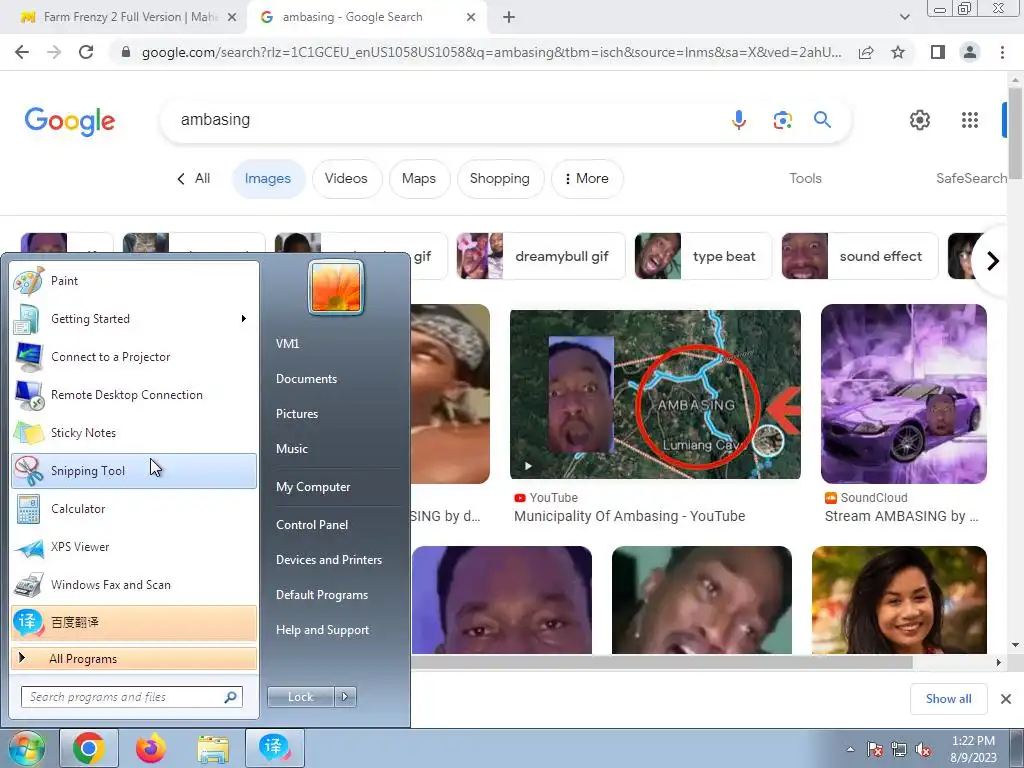This screenshot has width=1024, height=768.
Task: Go back to the previous page
Action: pyautogui.click(x=22, y=52)
